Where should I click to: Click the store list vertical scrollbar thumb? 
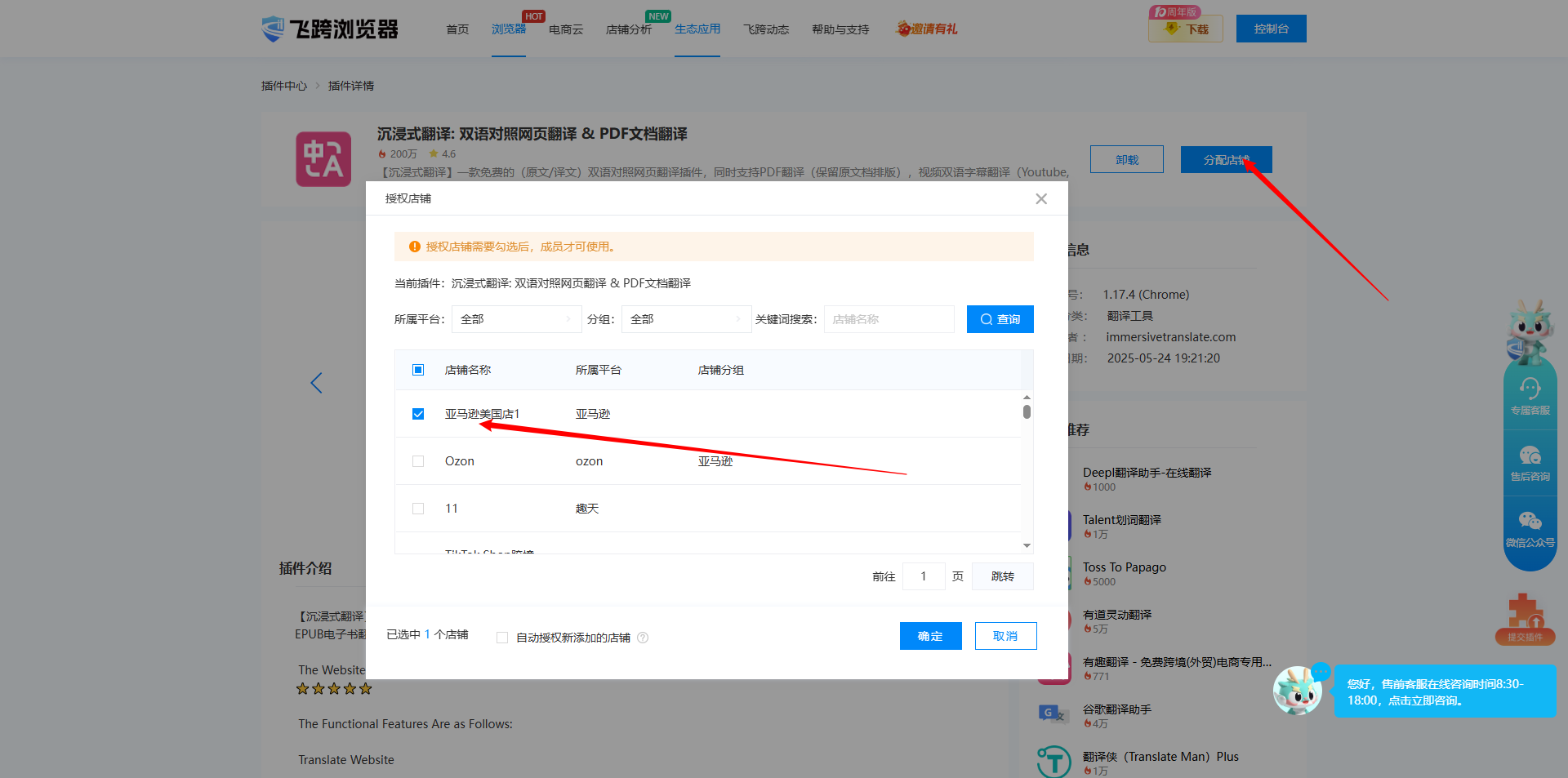[1027, 411]
